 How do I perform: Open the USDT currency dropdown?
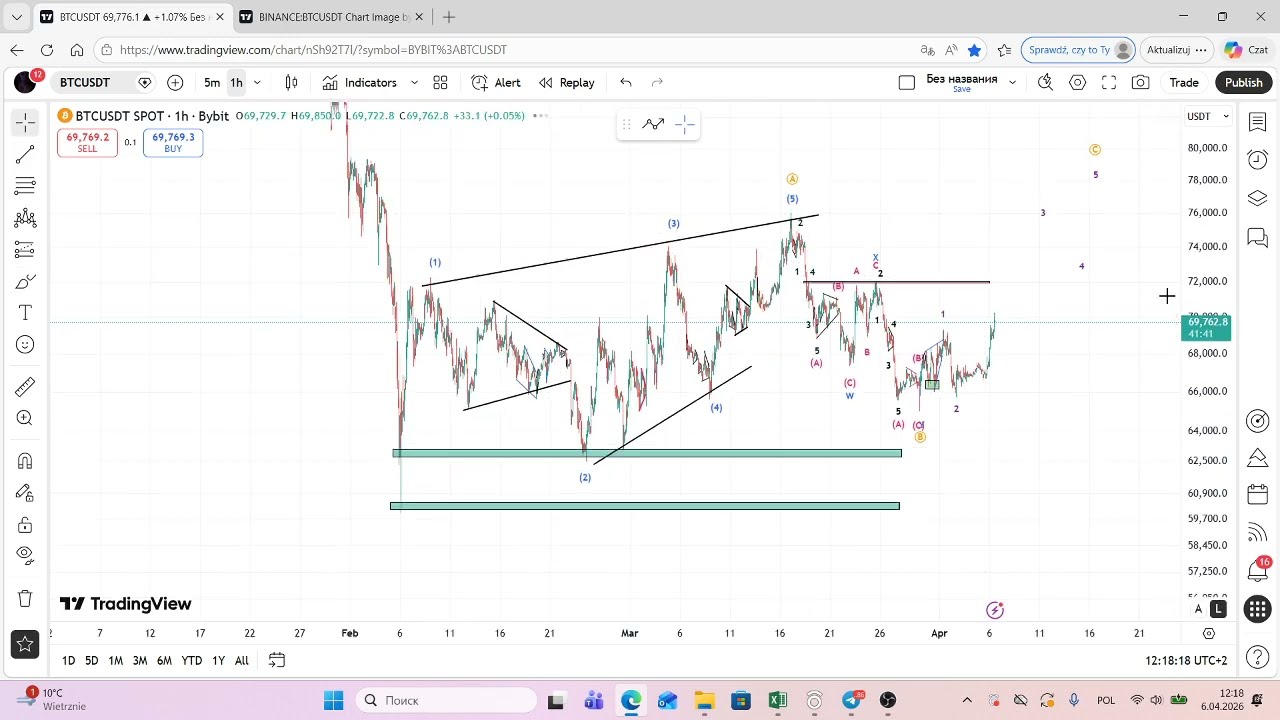(1208, 116)
